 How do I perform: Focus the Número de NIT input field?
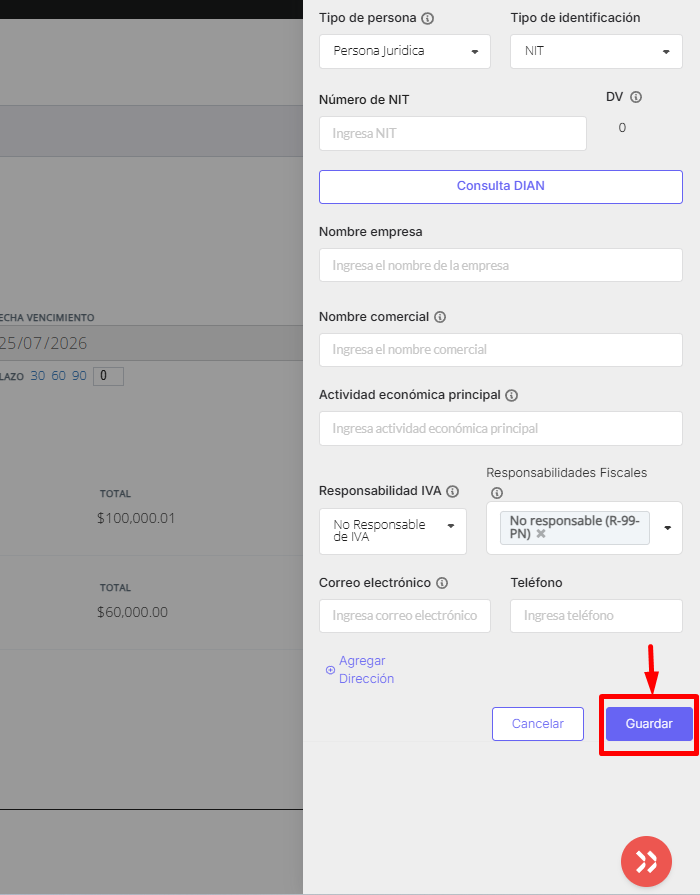[x=452, y=134]
